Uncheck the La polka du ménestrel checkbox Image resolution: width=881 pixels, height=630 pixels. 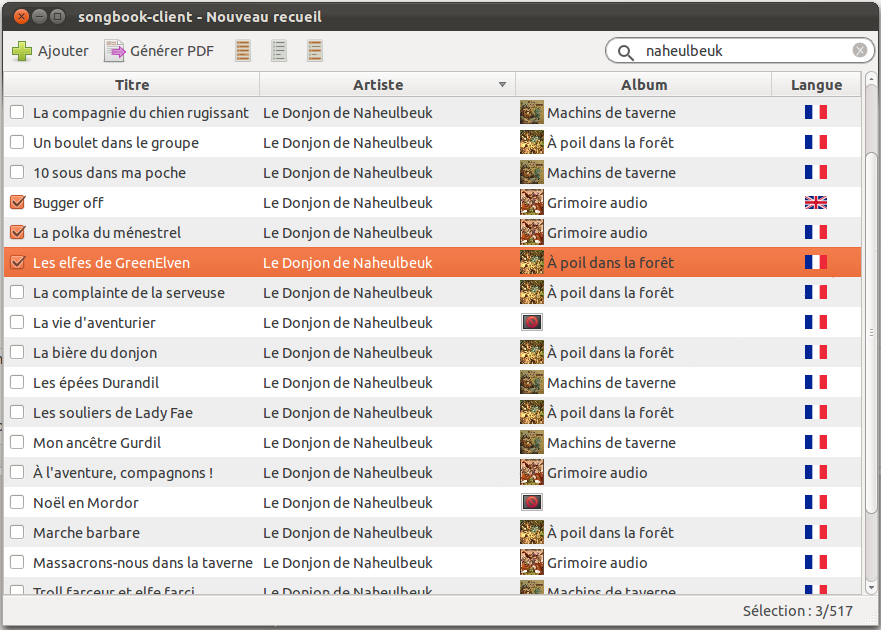17,233
